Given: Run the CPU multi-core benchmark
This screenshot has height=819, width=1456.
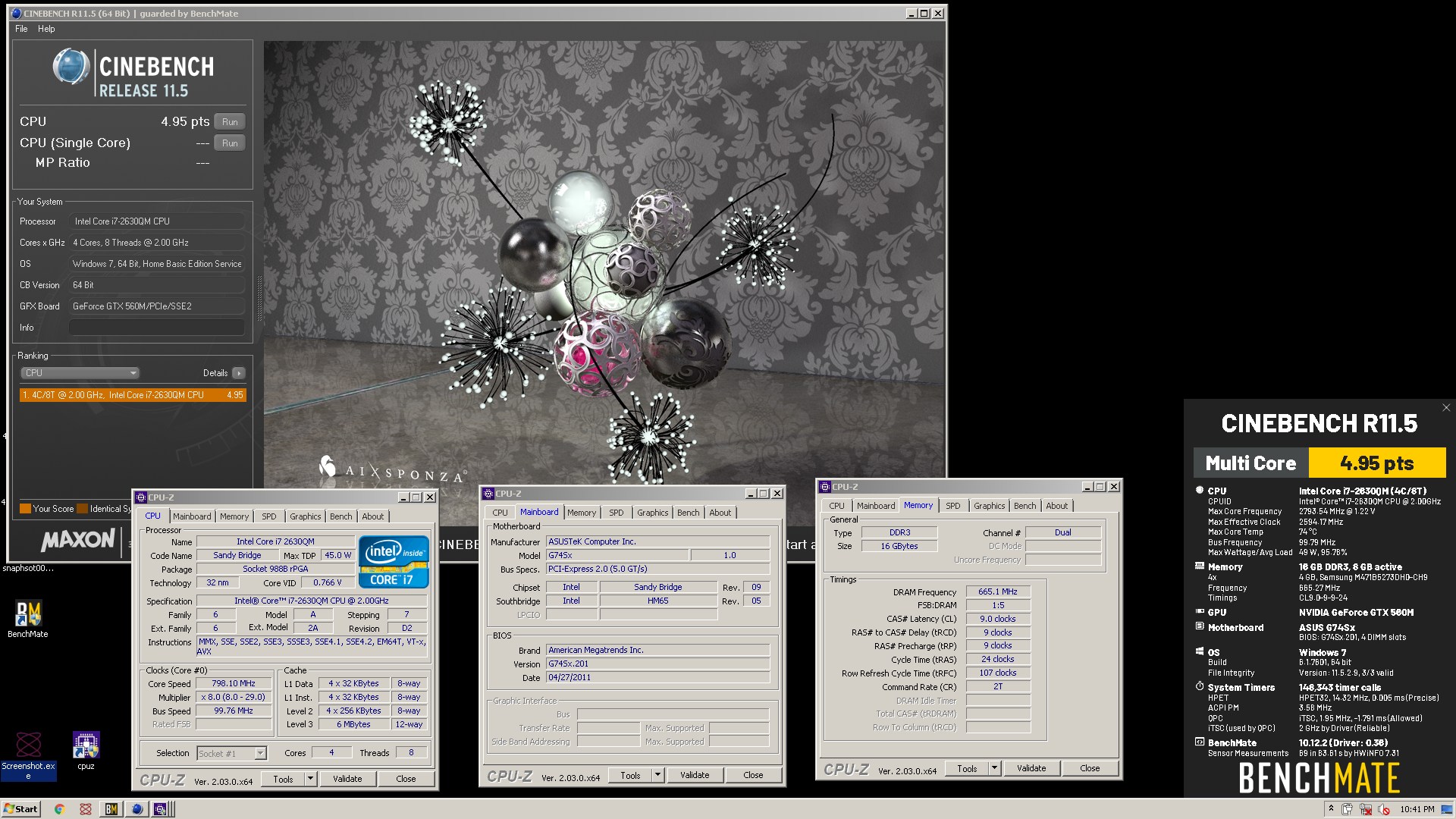Looking at the screenshot, I should [230, 122].
